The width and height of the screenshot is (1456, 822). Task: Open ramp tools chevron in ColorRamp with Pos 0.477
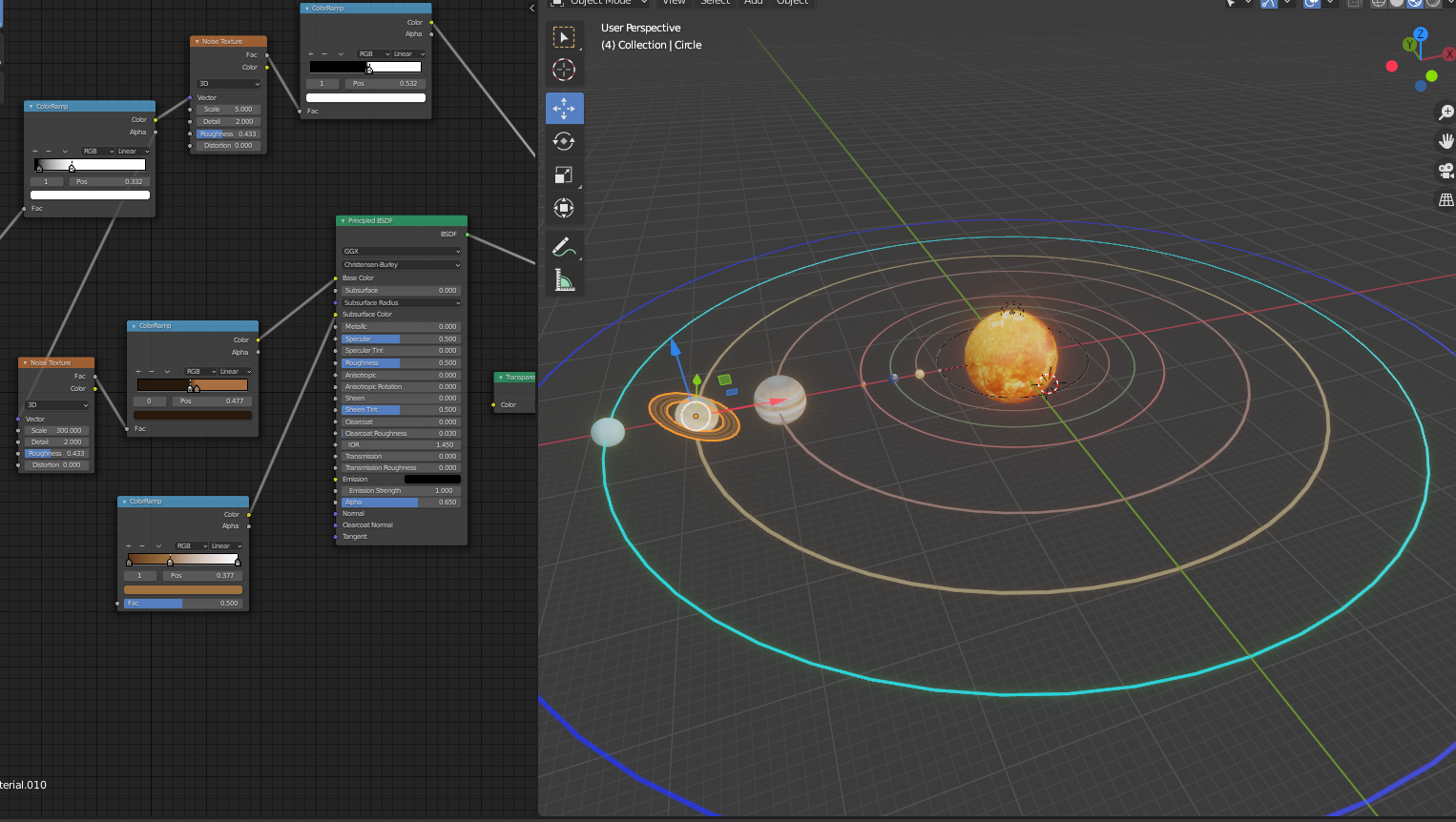(x=167, y=371)
